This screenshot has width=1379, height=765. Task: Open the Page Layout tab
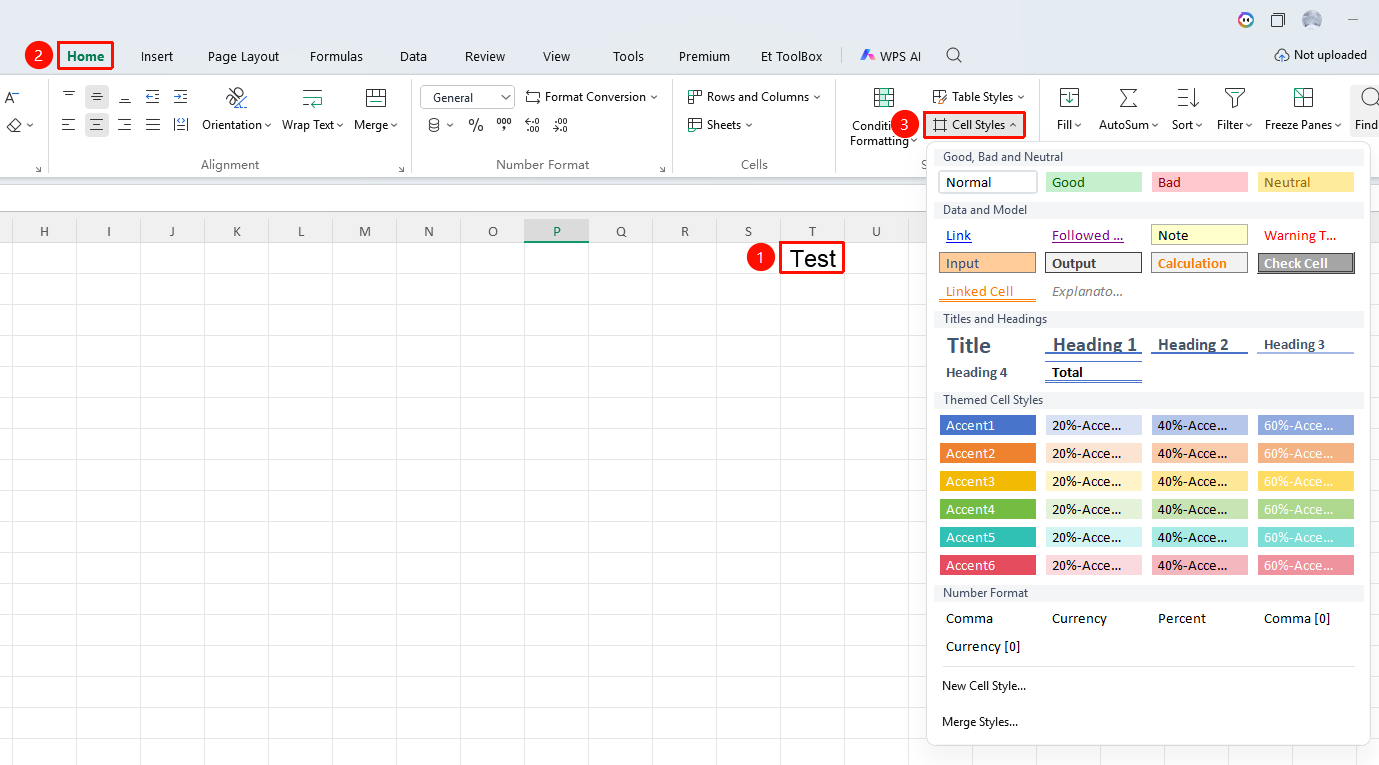point(243,56)
